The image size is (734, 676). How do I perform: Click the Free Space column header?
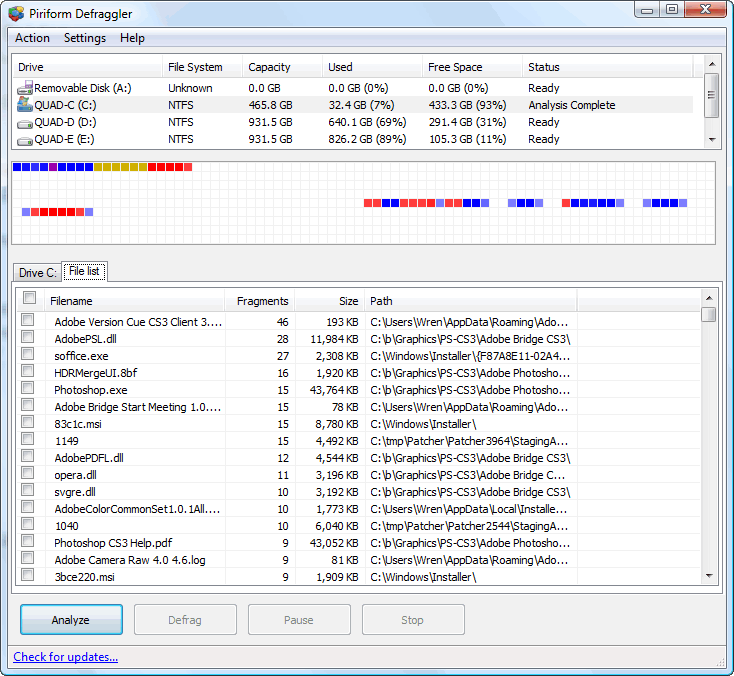pyautogui.click(x=473, y=67)
